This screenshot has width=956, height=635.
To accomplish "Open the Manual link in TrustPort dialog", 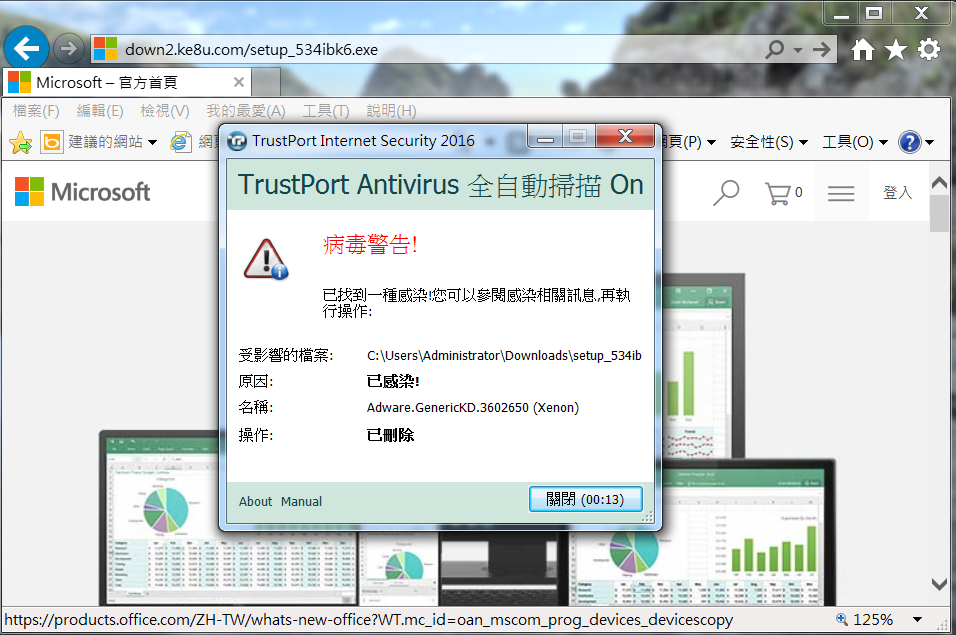I will click(301, 502).
